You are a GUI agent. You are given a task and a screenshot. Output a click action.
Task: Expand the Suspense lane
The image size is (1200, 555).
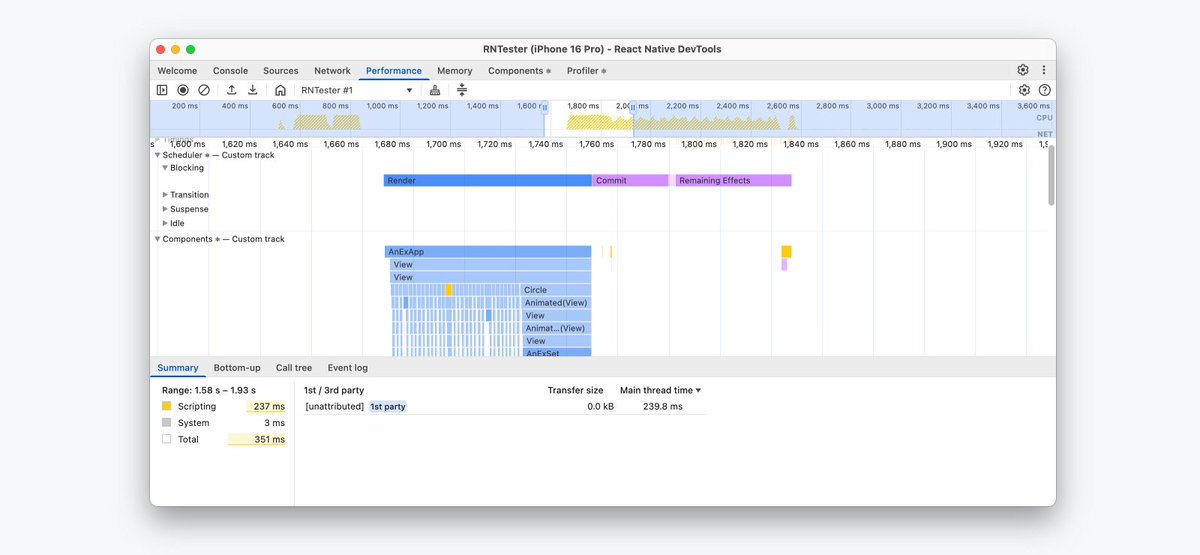click(x=165, y=209)
